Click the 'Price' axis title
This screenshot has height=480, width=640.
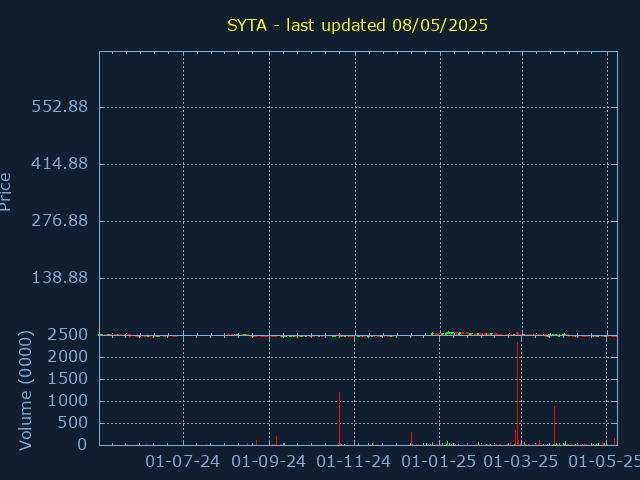[5, 192]
